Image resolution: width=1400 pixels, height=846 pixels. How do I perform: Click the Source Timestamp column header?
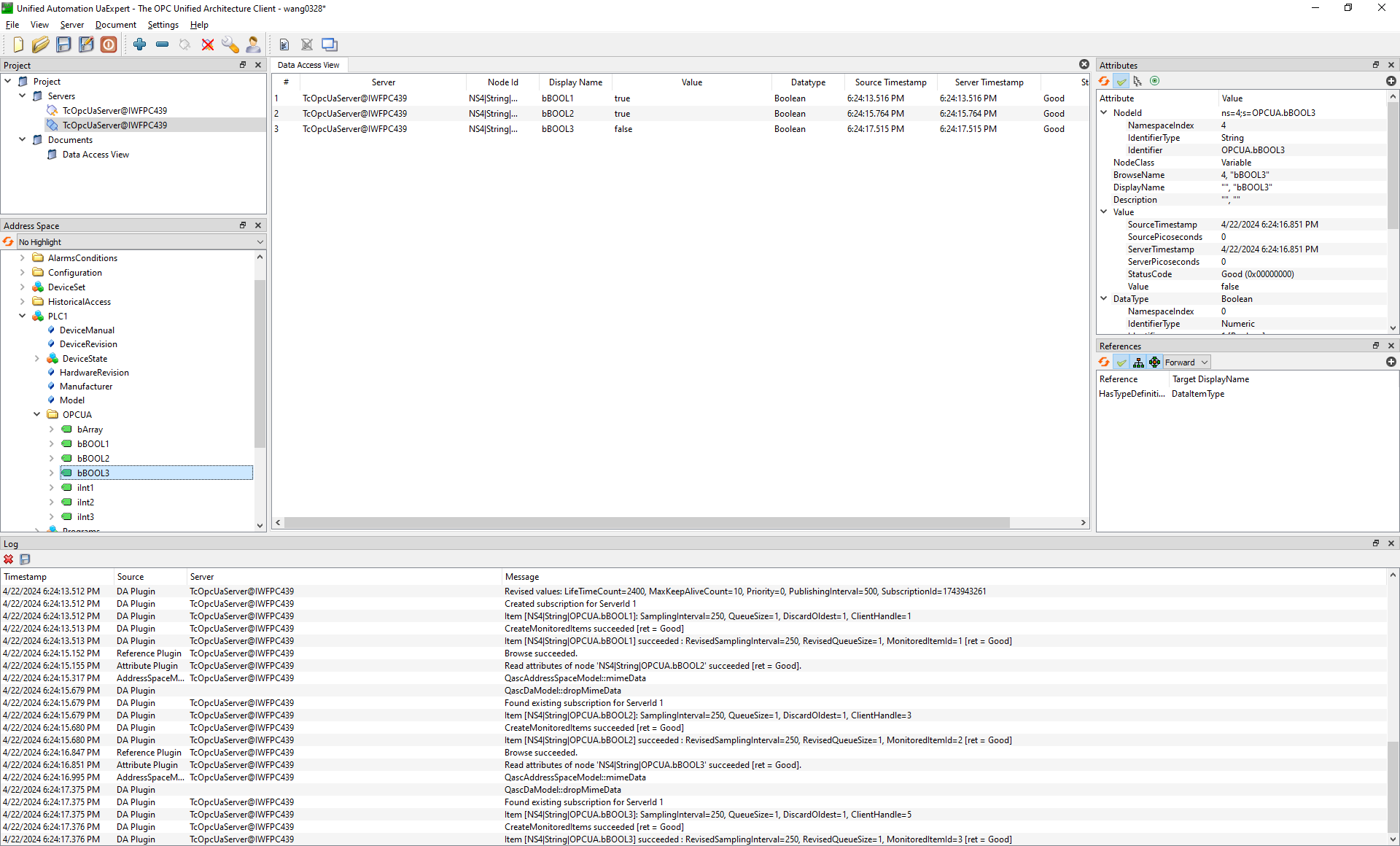tap(890, 82)
